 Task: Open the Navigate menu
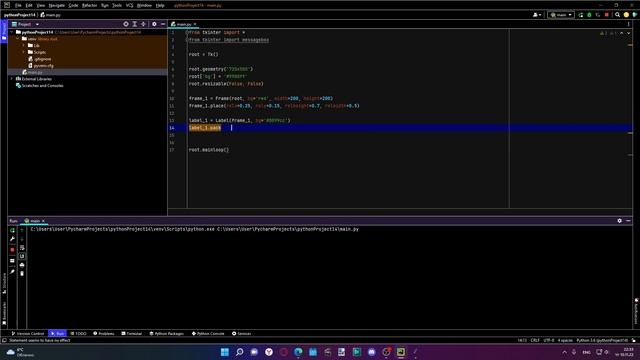[57, 5]
